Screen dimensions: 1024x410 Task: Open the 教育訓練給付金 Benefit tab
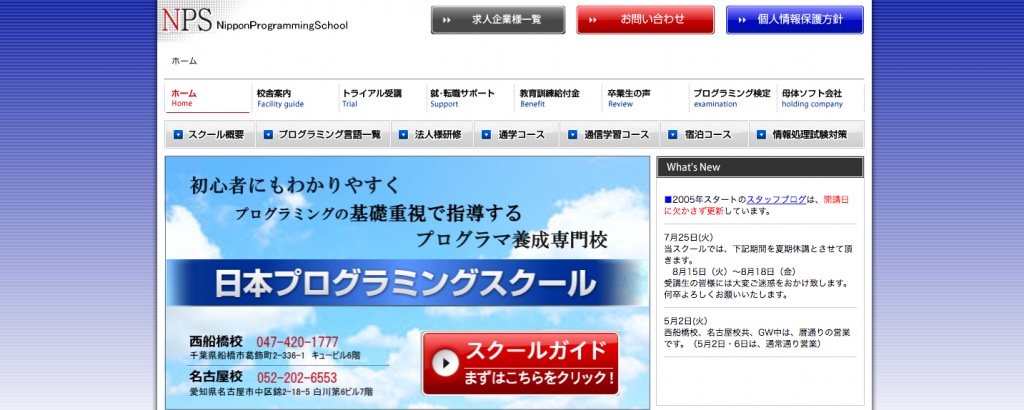pos(558,98)
